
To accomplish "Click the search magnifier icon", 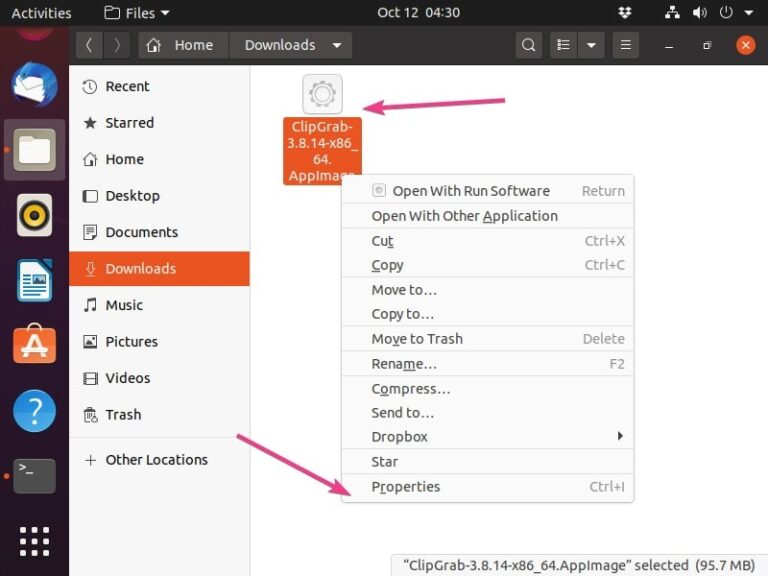I will click(528, 45).
